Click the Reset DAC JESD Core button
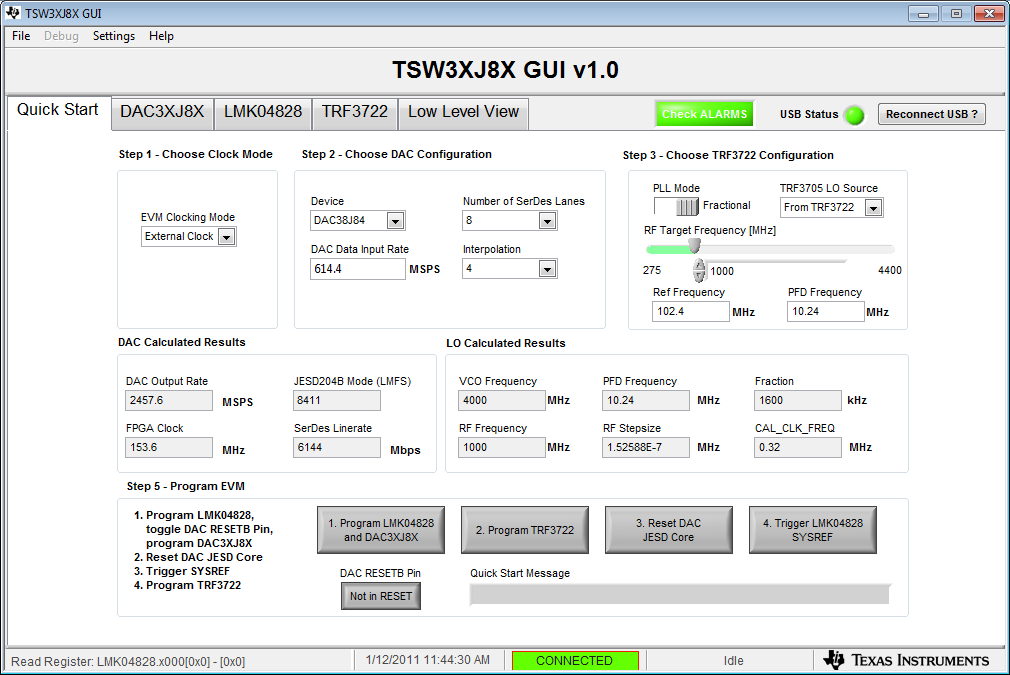 click(668, 530)
